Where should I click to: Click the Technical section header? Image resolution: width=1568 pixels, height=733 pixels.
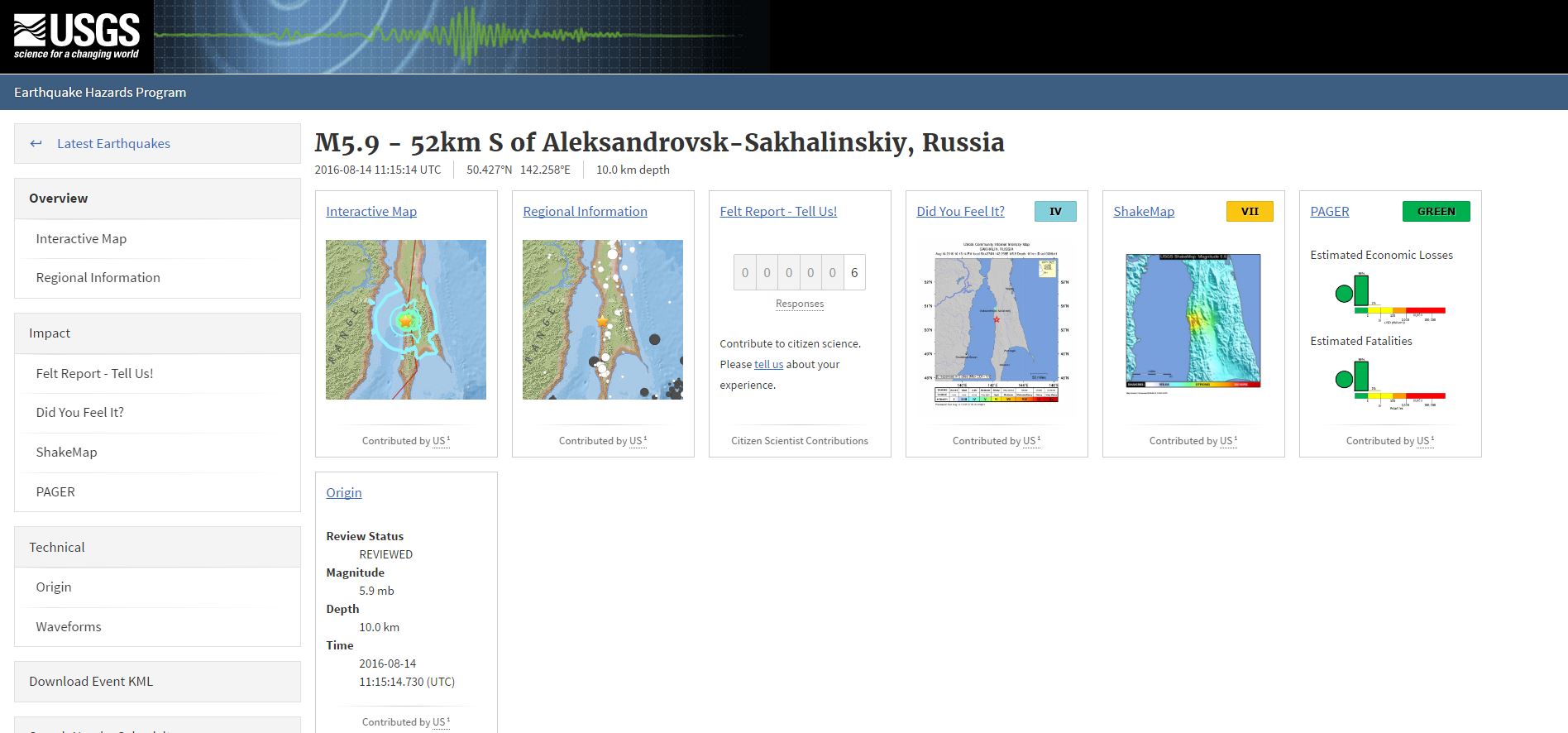click(57, 548)
